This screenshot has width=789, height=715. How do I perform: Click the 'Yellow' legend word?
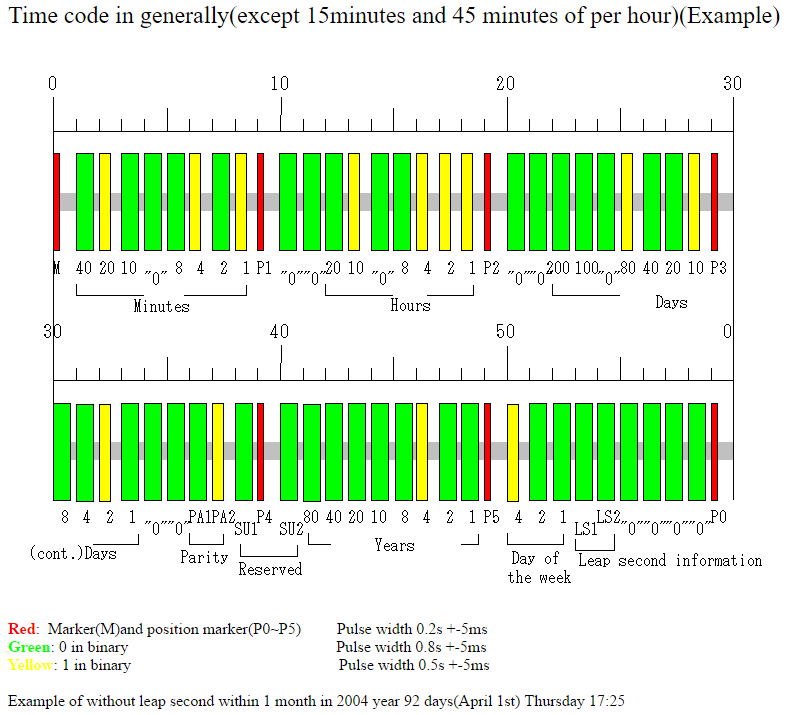click(30, 665)
